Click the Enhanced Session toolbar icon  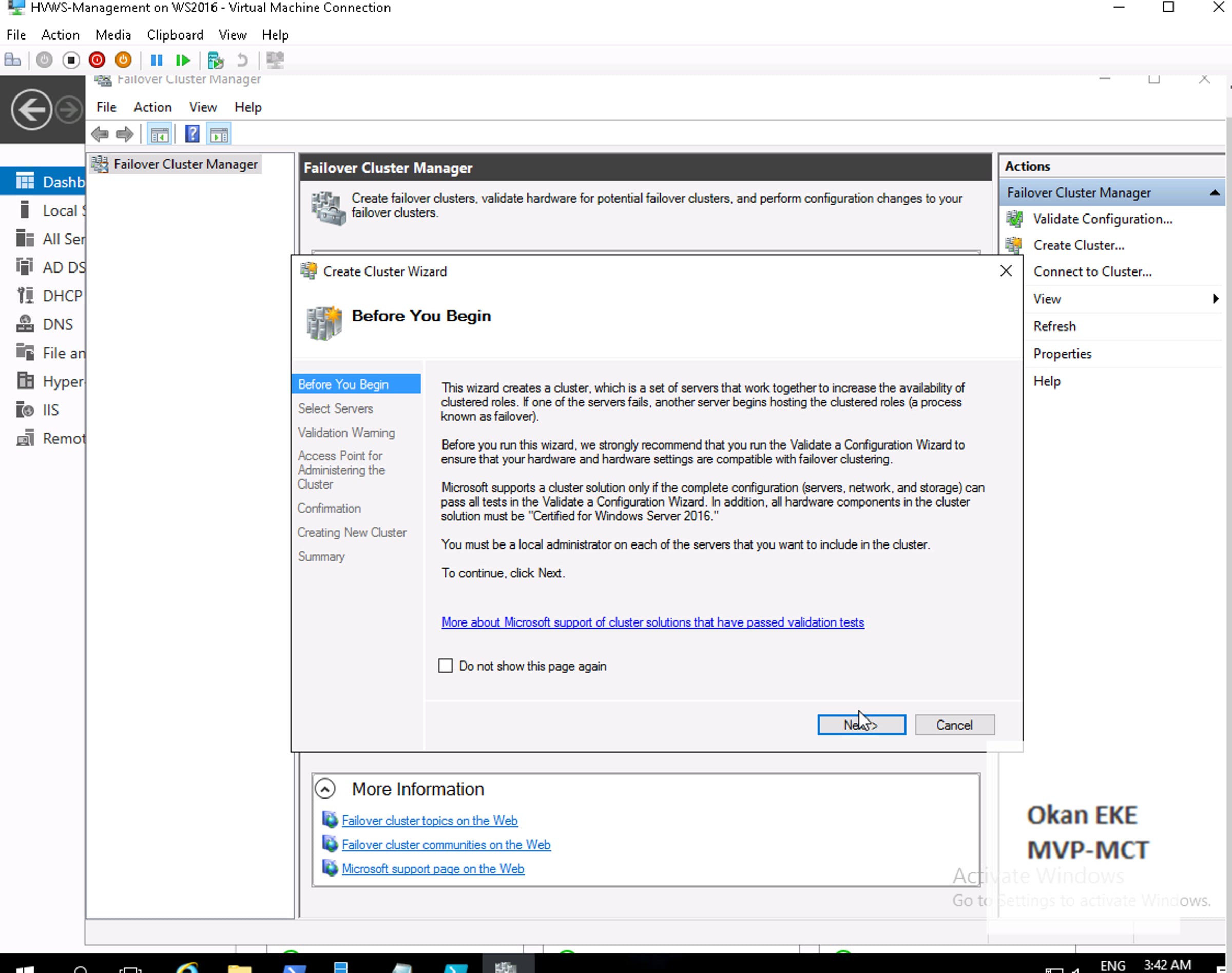275,60
